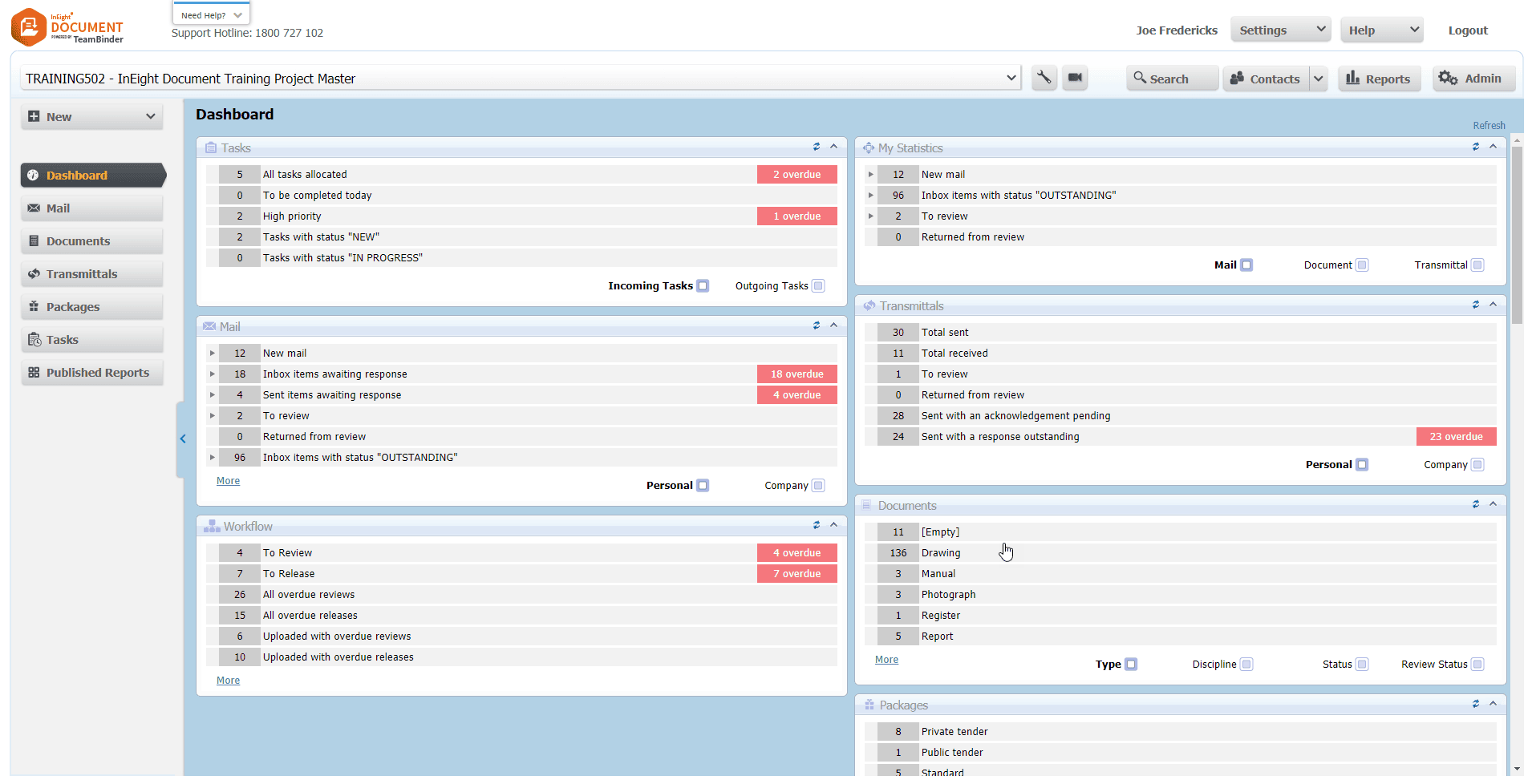Screen dimensions: 1532x784
Task: Expand the New dropdown button
Action: (150, 117)
